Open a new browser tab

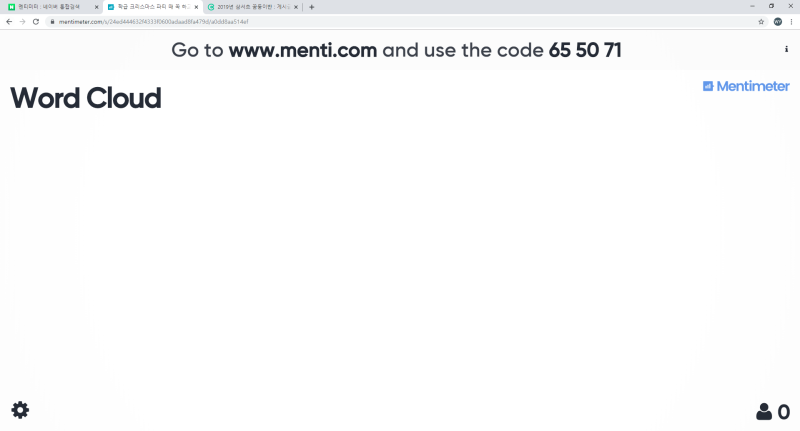tap(312, 7)
